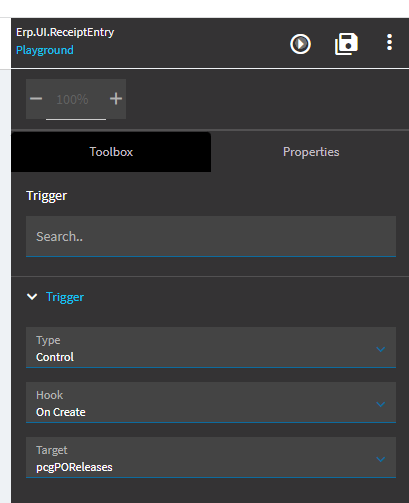Click the Search.. input box
The width and height of the screenshot is (409, 503).
[x=211, y=236]
